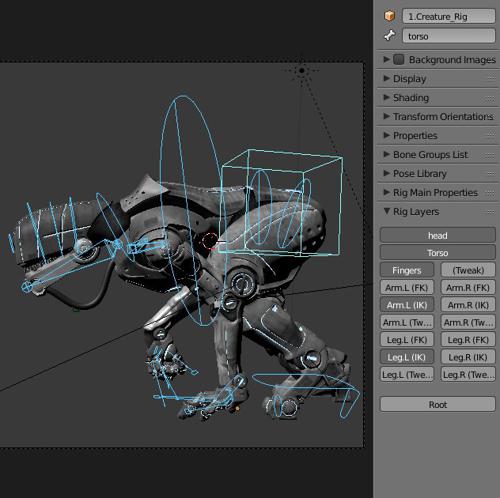500x498 pixels.
Task: Expand the Properties panel
Action: click(386, 135)
